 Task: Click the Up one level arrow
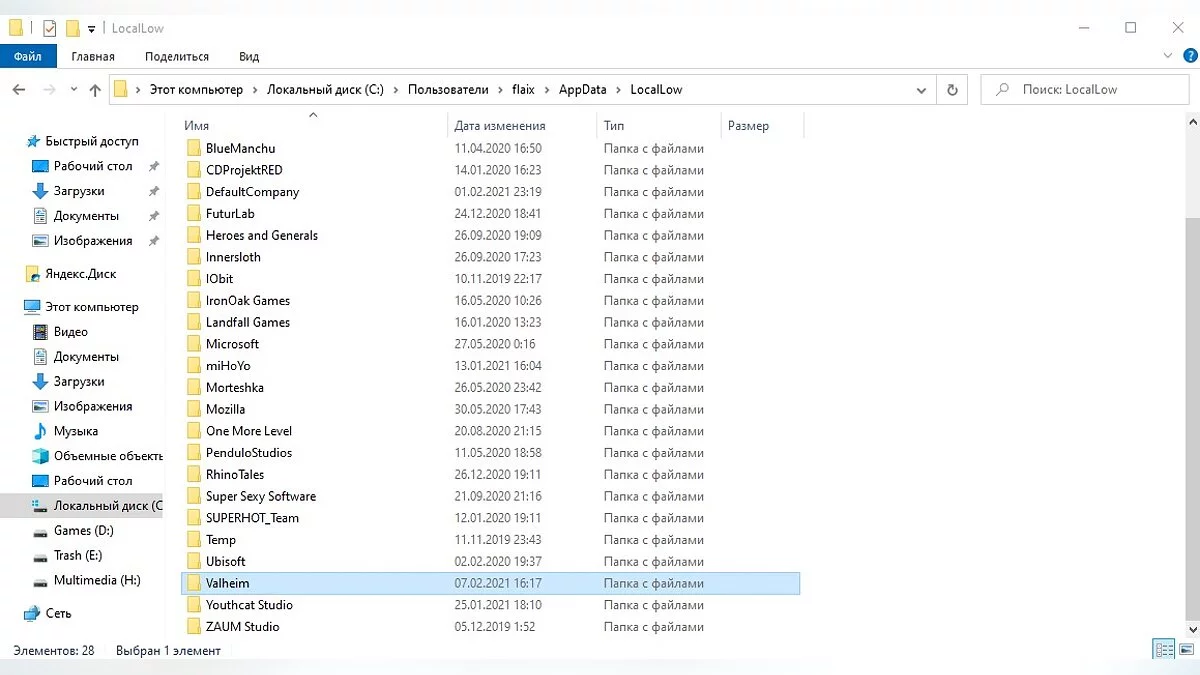pos(95,90)
